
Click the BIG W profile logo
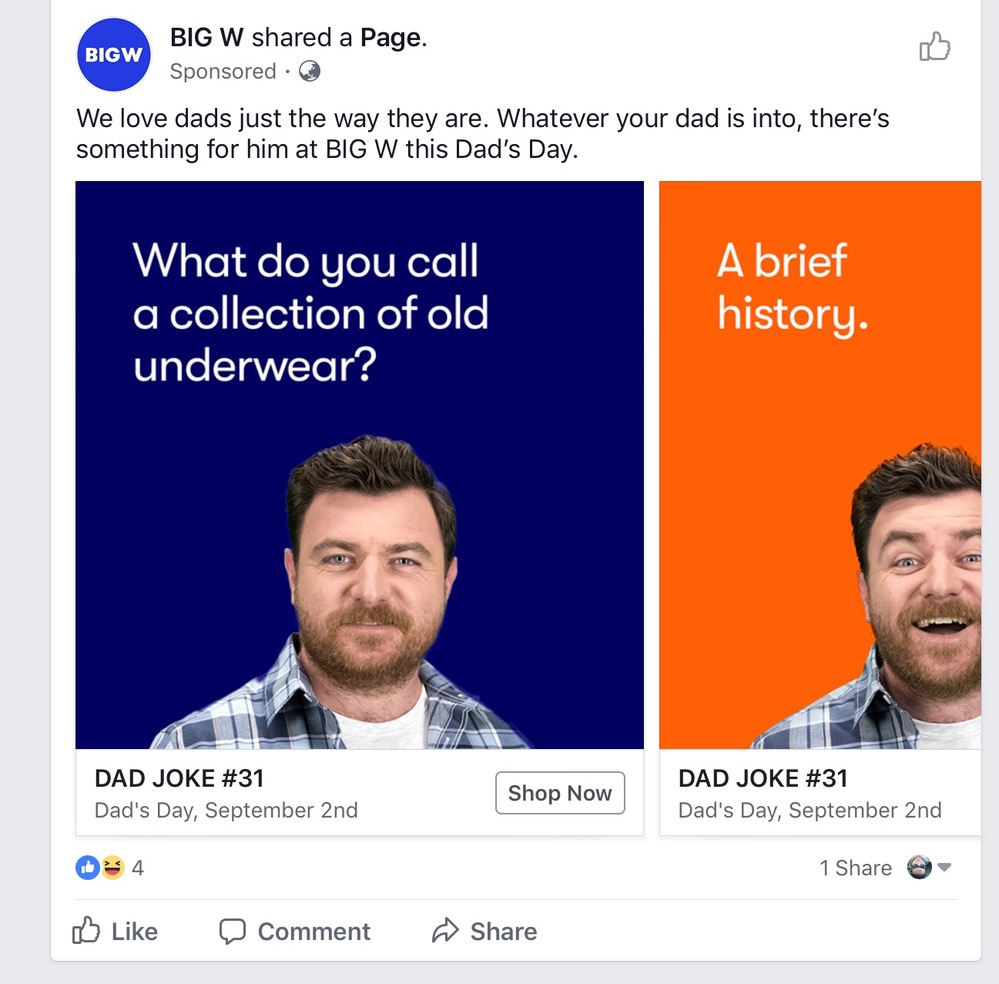pyautogui.click(x=113, y=56)
